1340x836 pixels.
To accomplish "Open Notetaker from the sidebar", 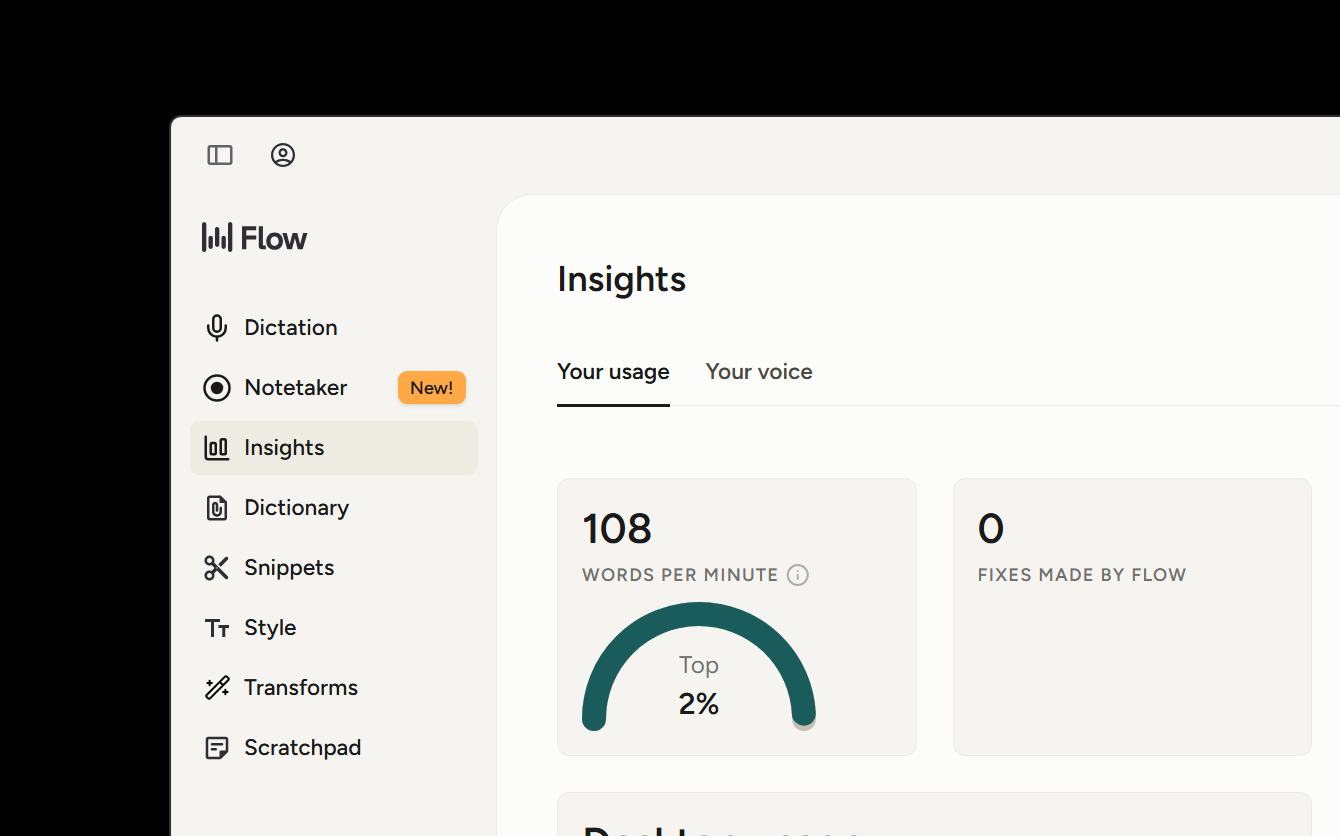I will [334, 388].
